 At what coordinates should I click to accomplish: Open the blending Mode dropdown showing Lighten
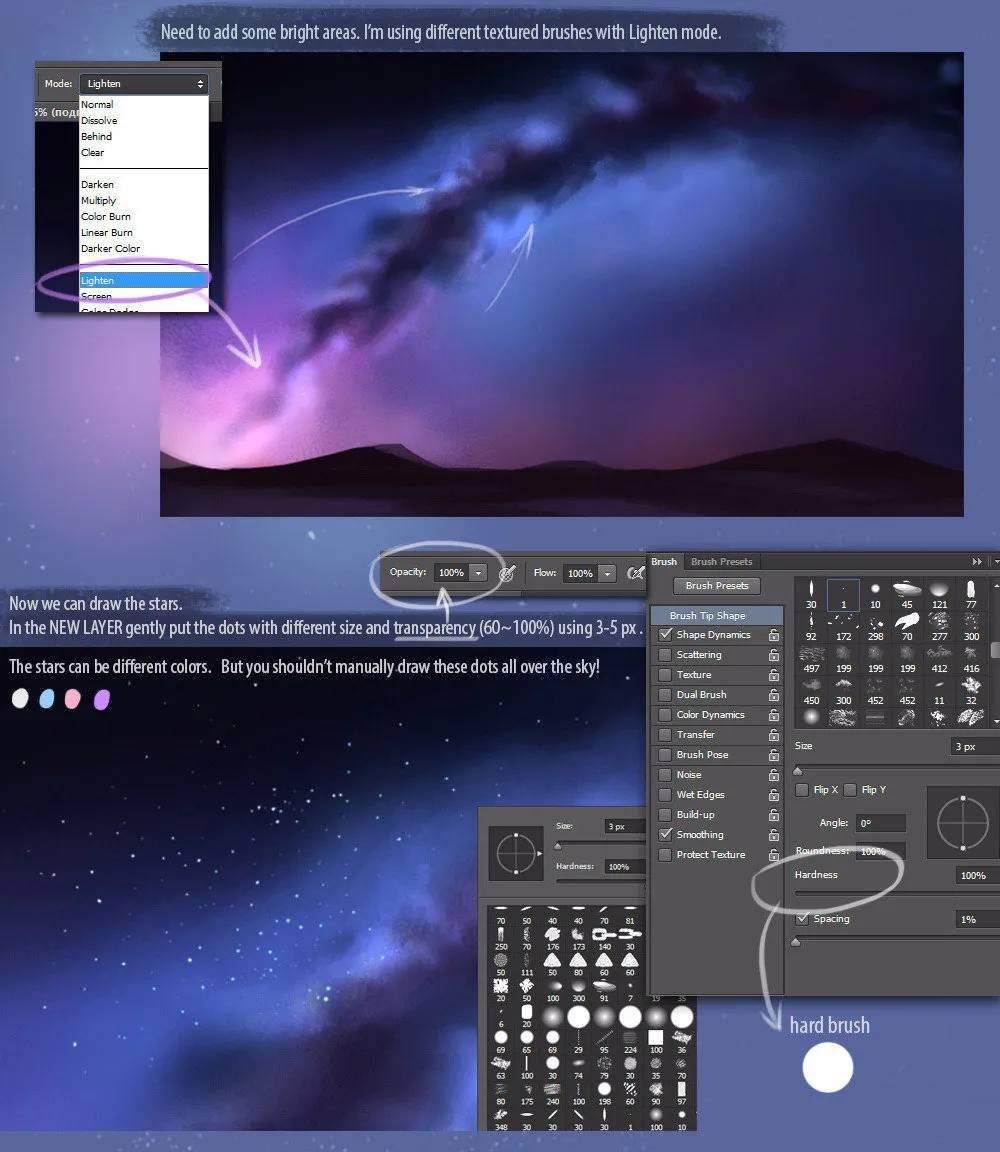144,84
